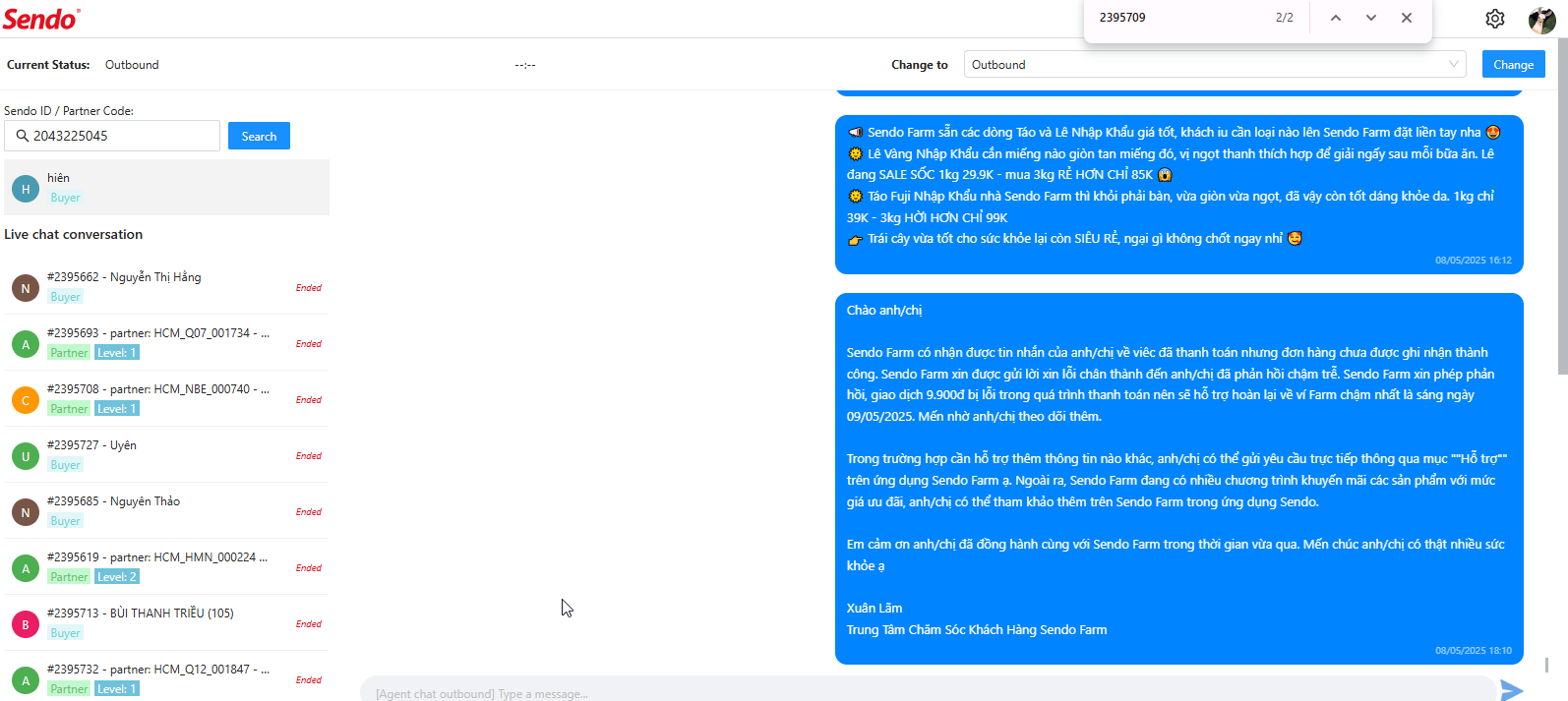The image size is (1568, 701).
Task: Open conversation #2395713 BÙI THANH TRIỀU
Action: (166, 623)
